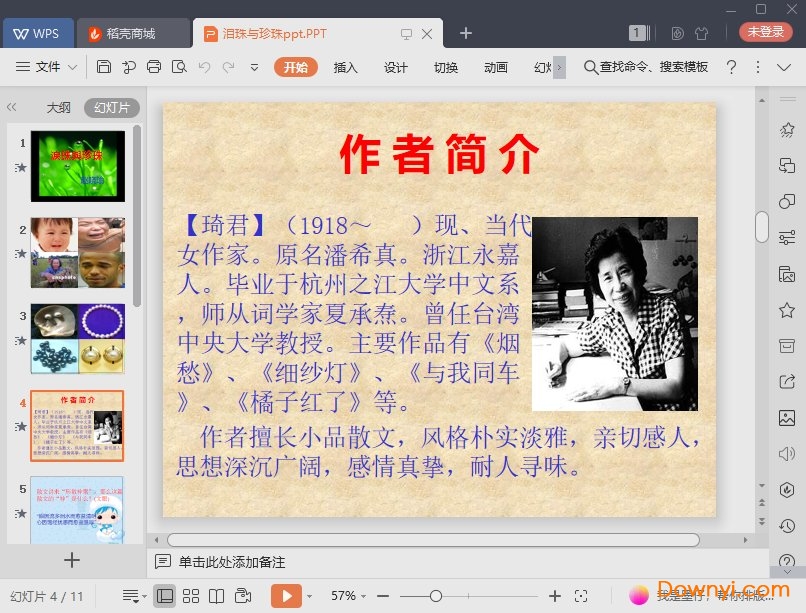Click the Print Preview icon
Screen dimensions: 806x613
pyautogui.click(x=179, y=67)
